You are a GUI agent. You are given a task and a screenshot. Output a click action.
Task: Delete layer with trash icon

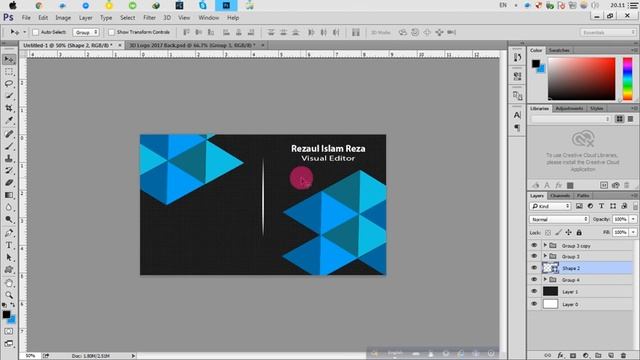click(x=623, y=356)
